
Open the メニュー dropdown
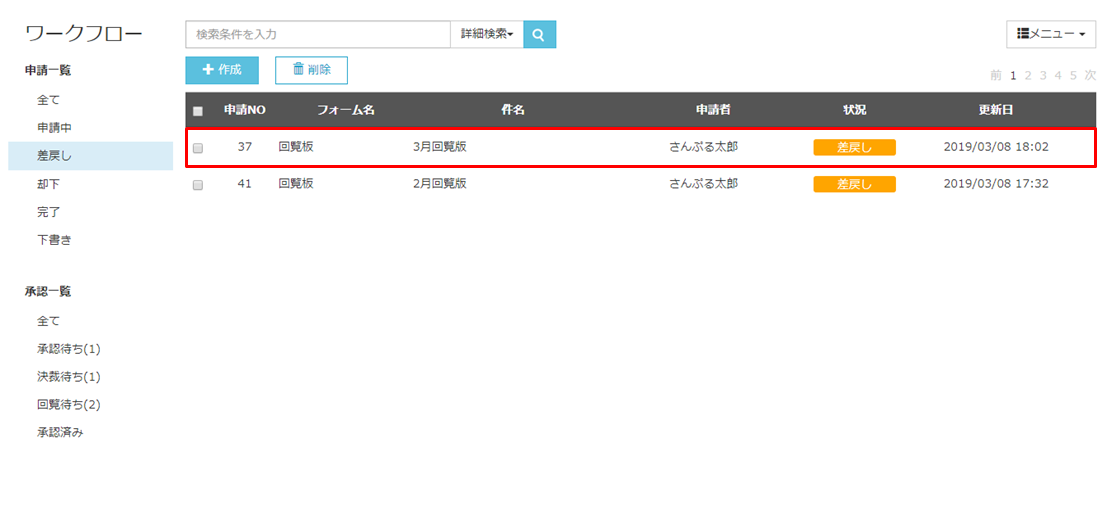[x=1051, y=34]
